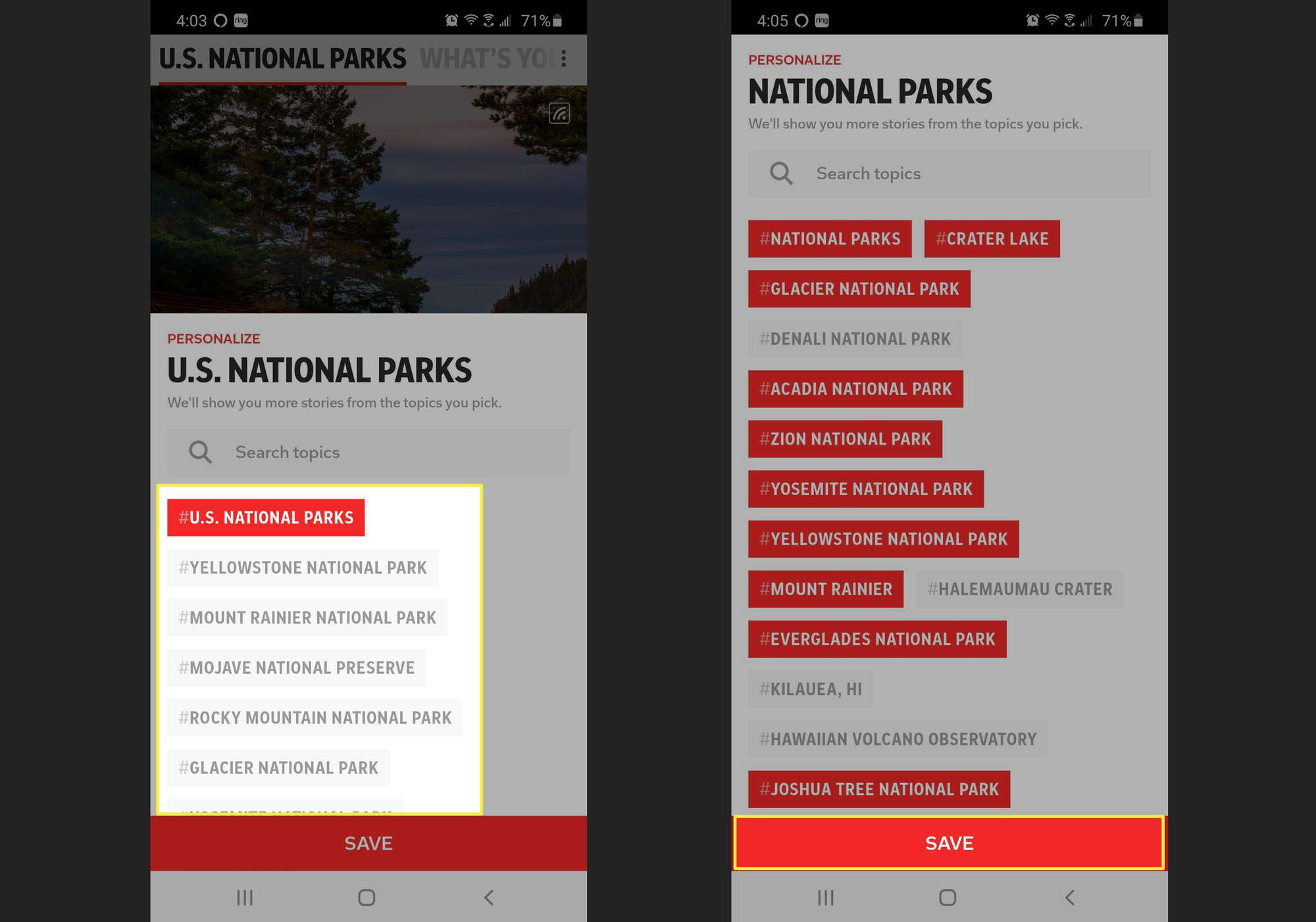
Task: Select the #ROCKY MOUNTAIN NATIONAL PARK topic
Action: [315, 717]
